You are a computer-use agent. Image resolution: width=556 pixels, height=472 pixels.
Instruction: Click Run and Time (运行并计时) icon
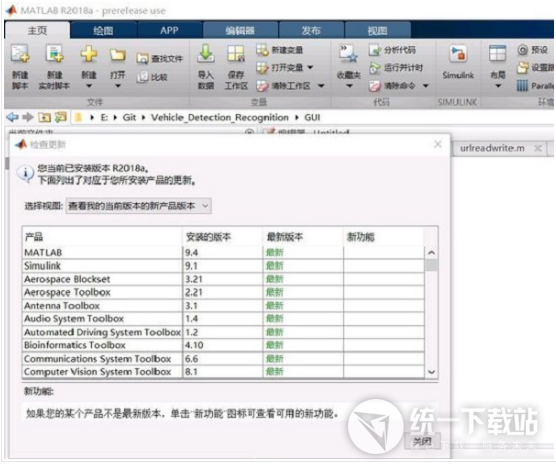click(x=374, y=67)
